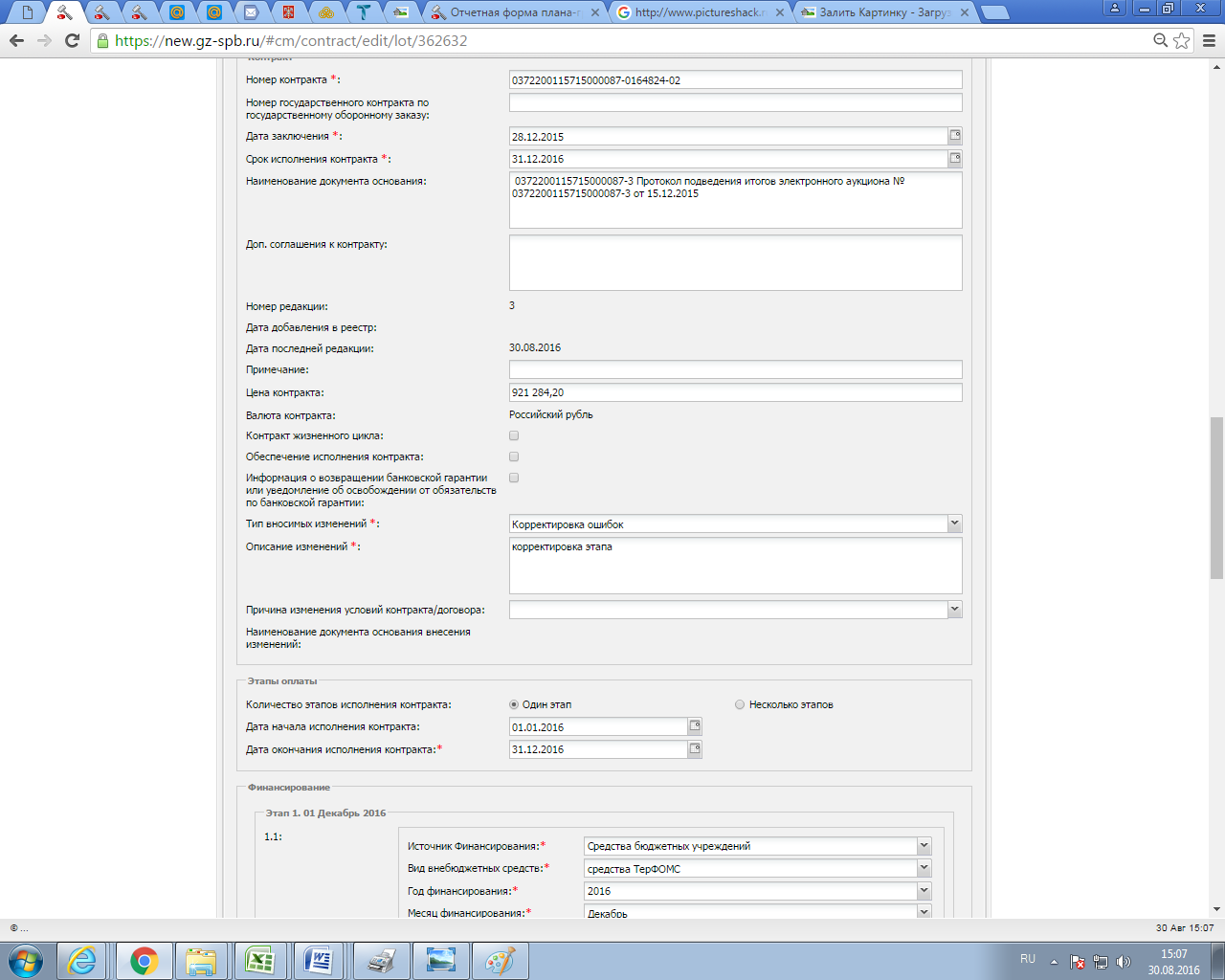Select Несколько этапов radio button
The width and height of the screenshot is (1225, 980).
[740, 704]
